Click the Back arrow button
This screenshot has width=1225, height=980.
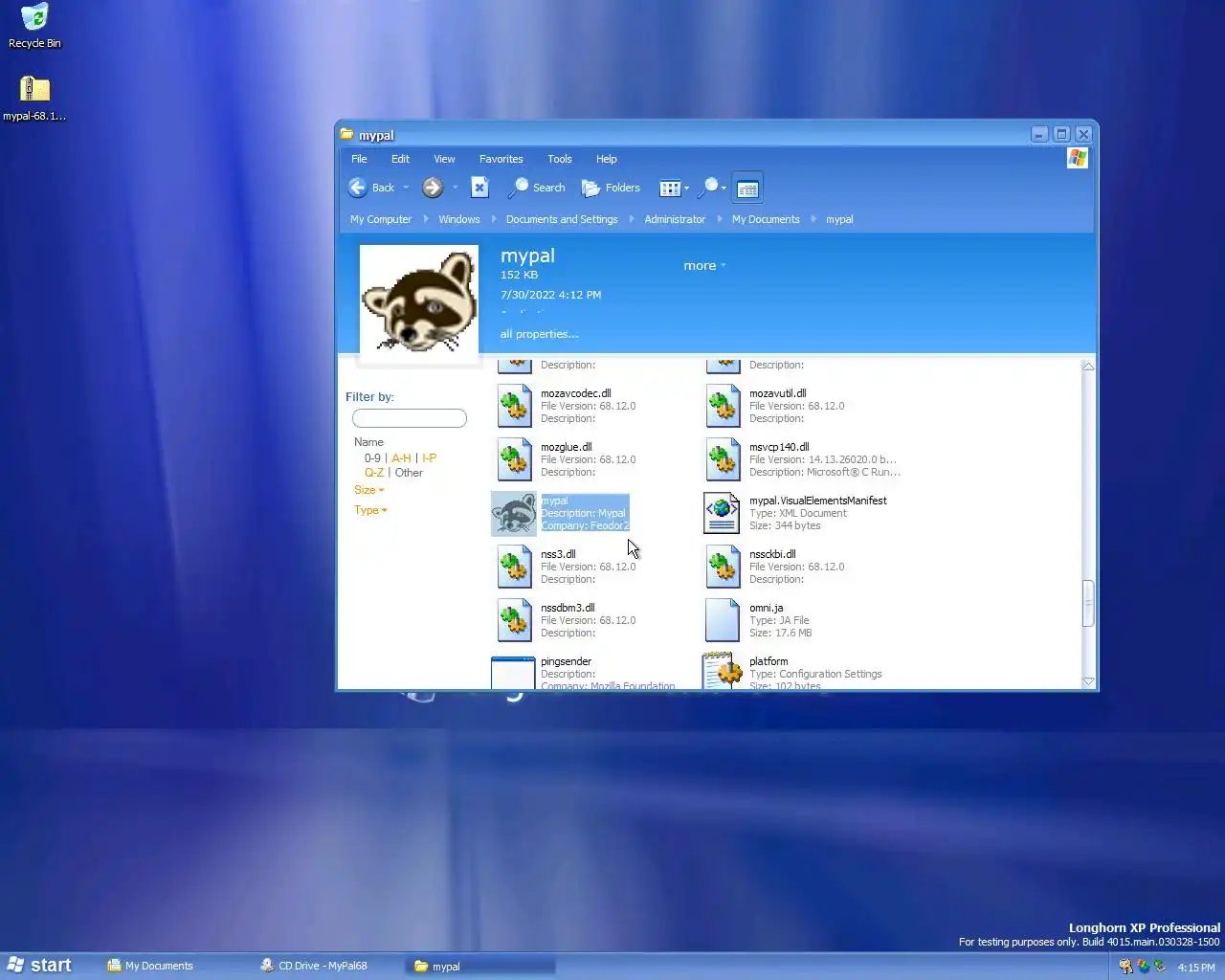358,188
